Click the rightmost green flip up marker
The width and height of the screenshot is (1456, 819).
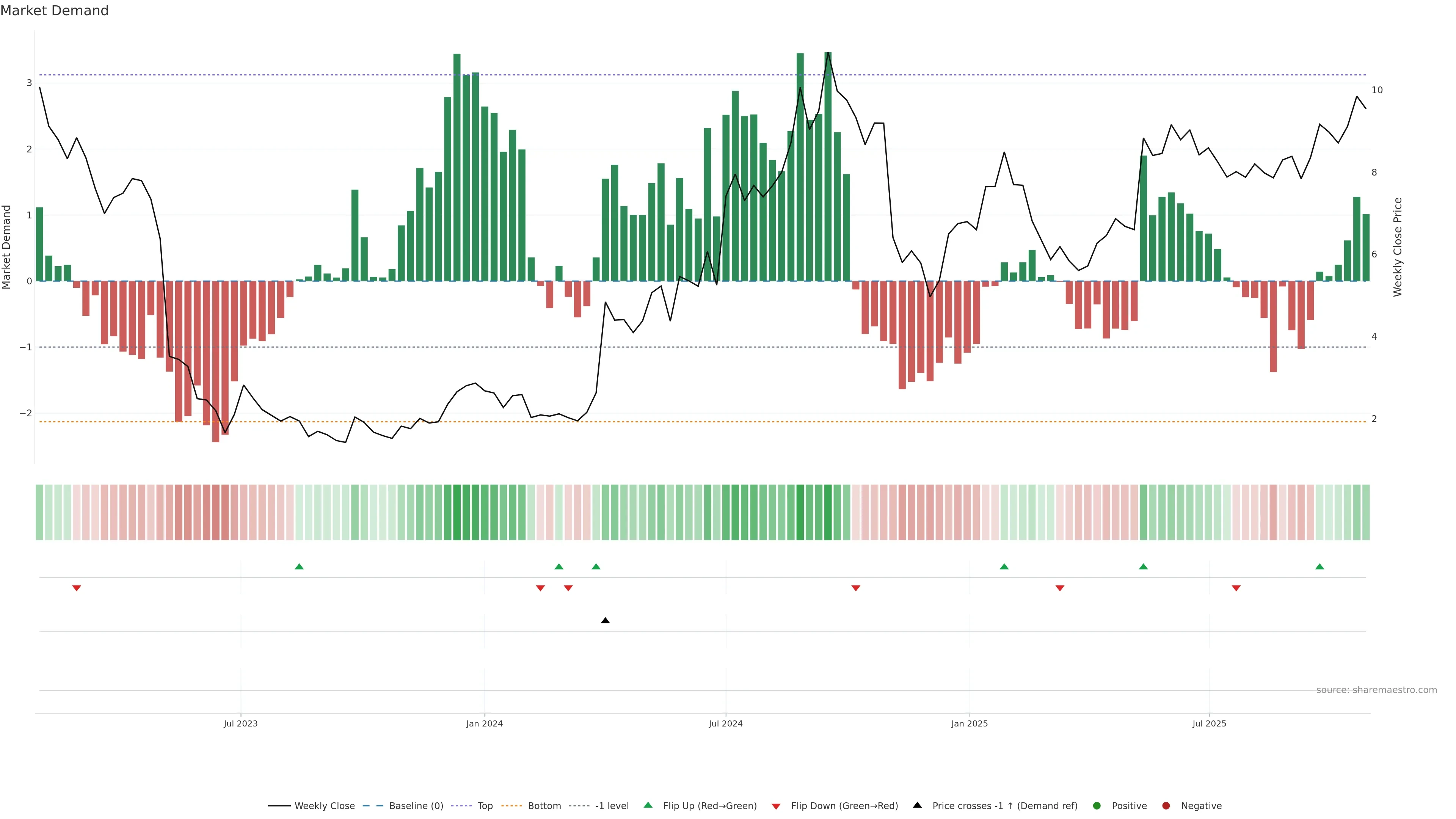tap(1320, 566)
